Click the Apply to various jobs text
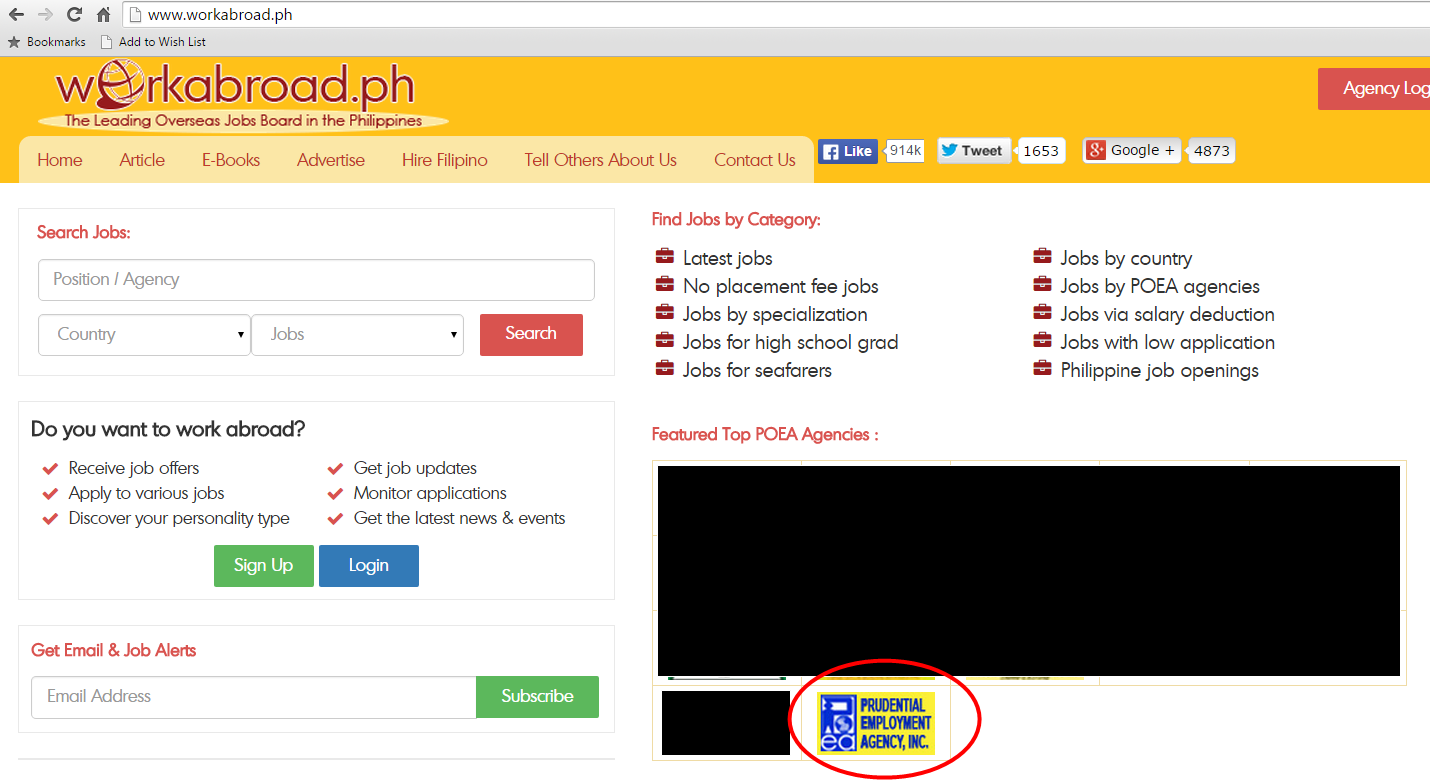 (146, 494)
